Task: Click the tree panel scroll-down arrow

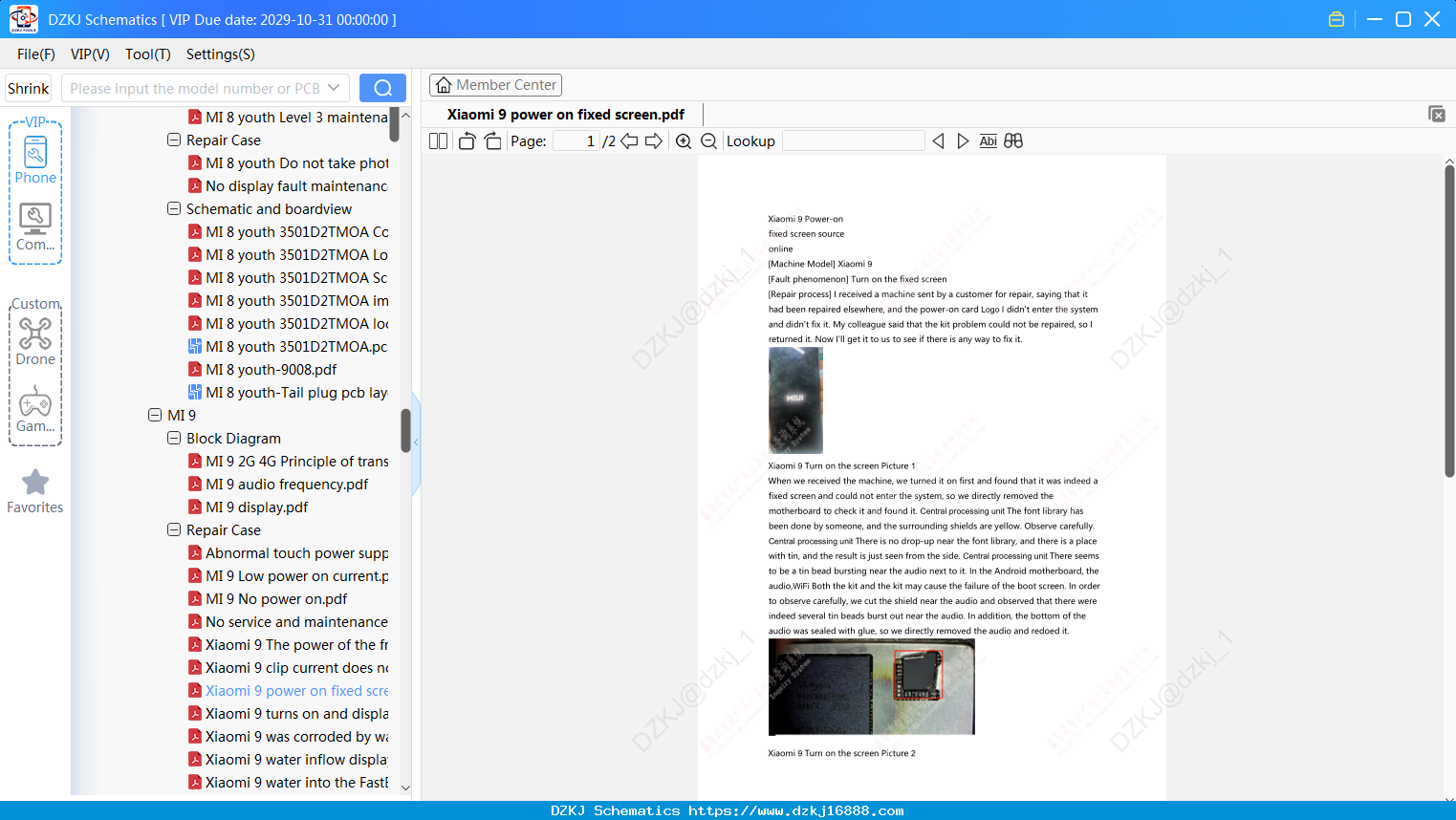Action: [405, 788]
